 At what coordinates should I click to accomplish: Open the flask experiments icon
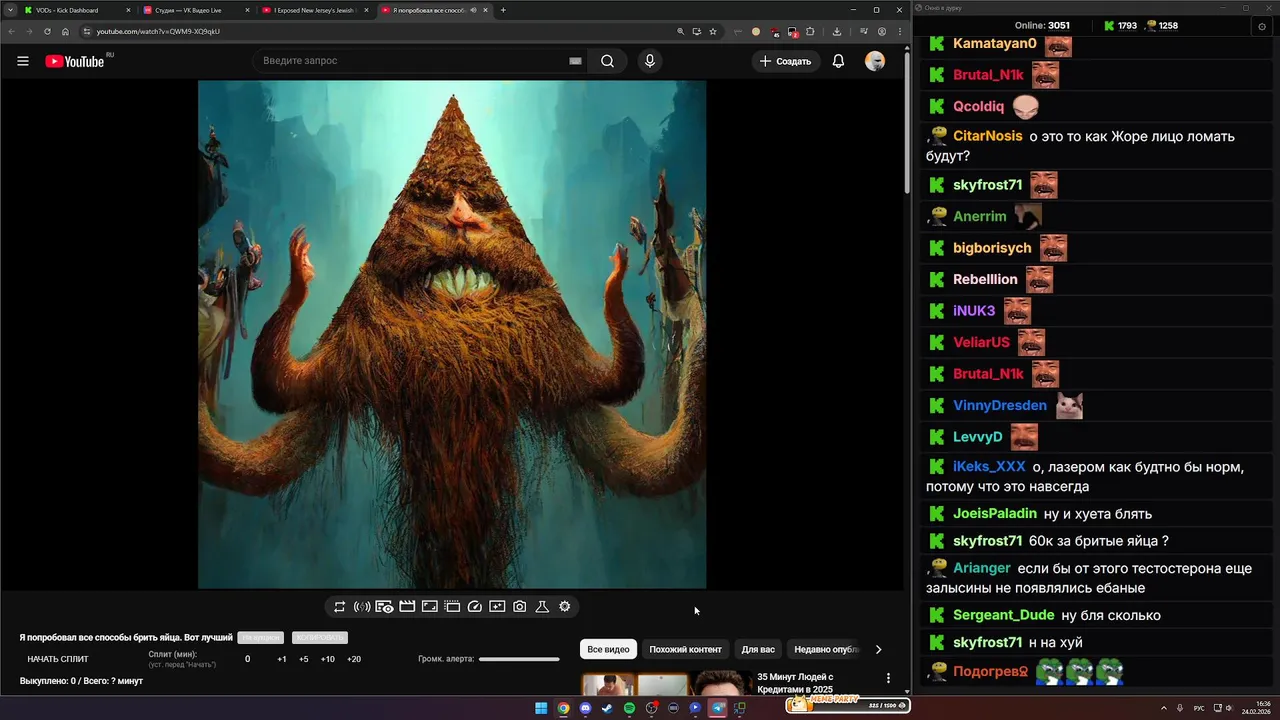pos(542,606)
